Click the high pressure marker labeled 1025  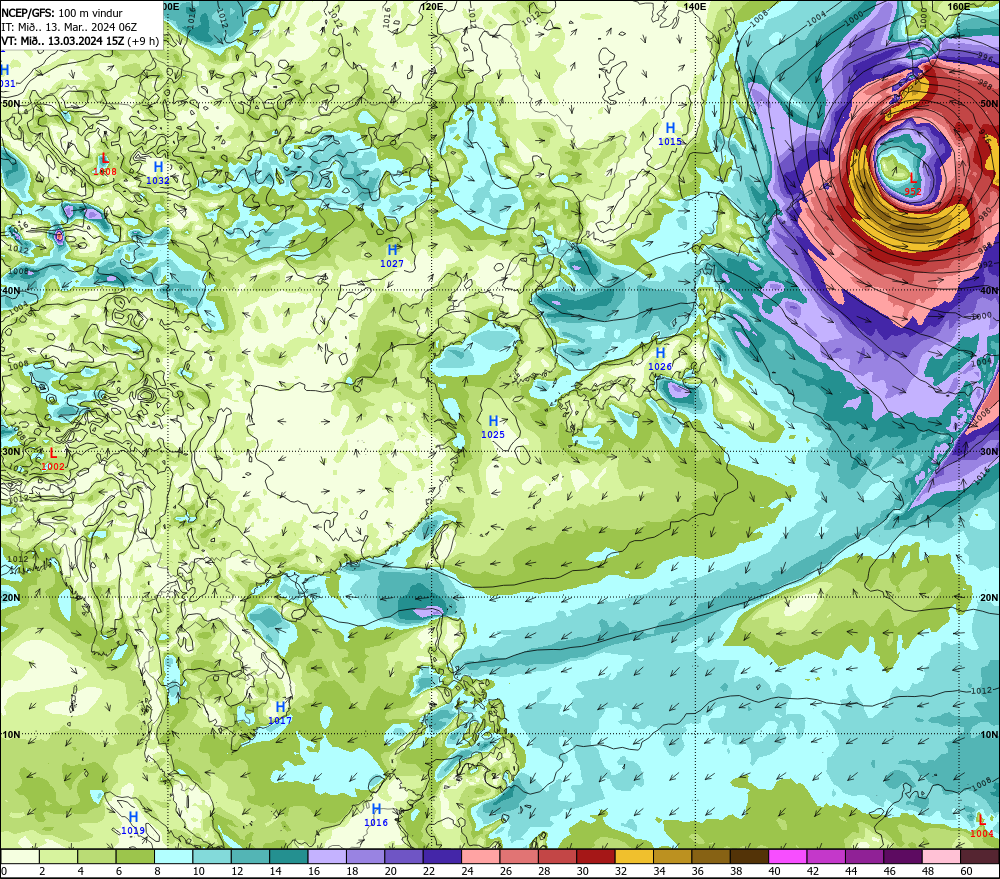pos(493,427)
